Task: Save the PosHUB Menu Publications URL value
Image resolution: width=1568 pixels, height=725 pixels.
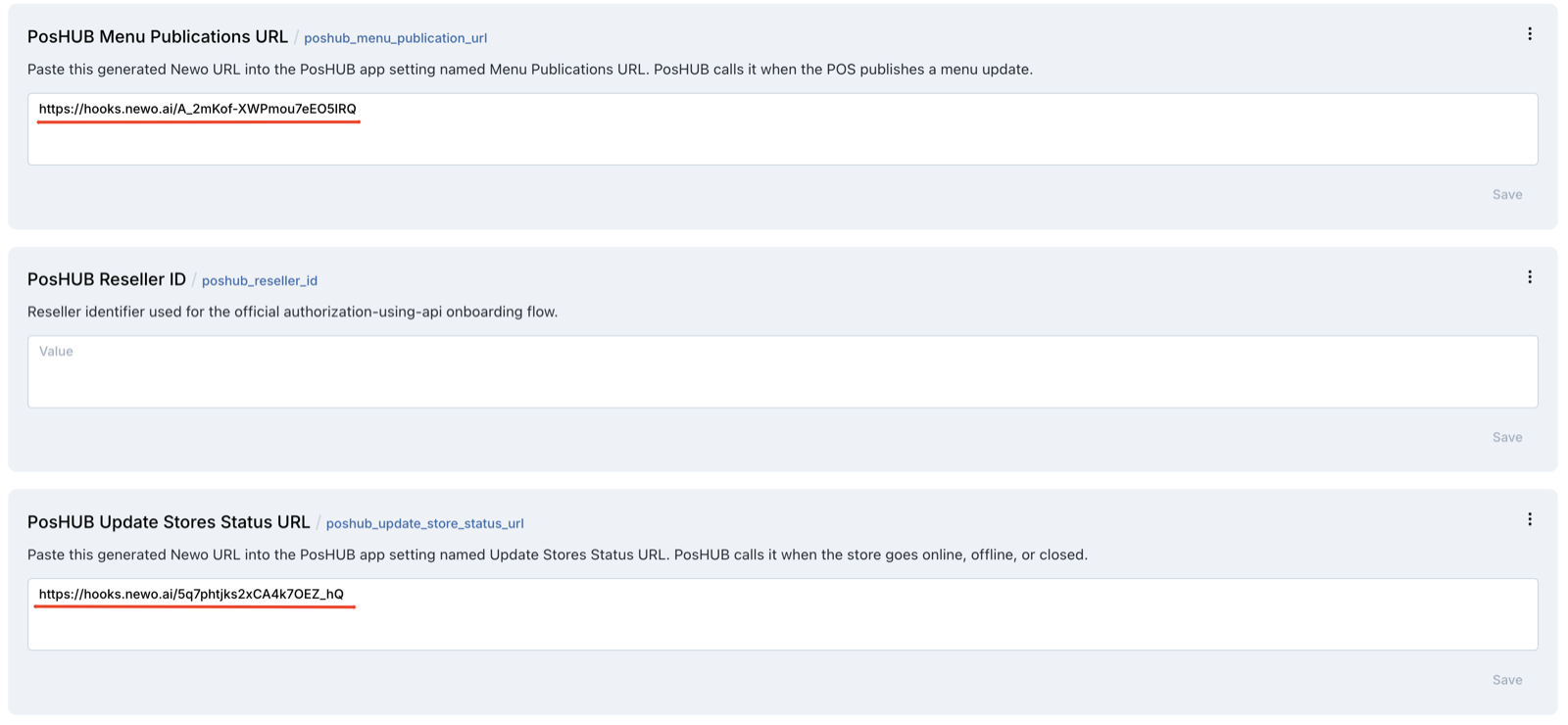Action: [x=1507, y=195]
